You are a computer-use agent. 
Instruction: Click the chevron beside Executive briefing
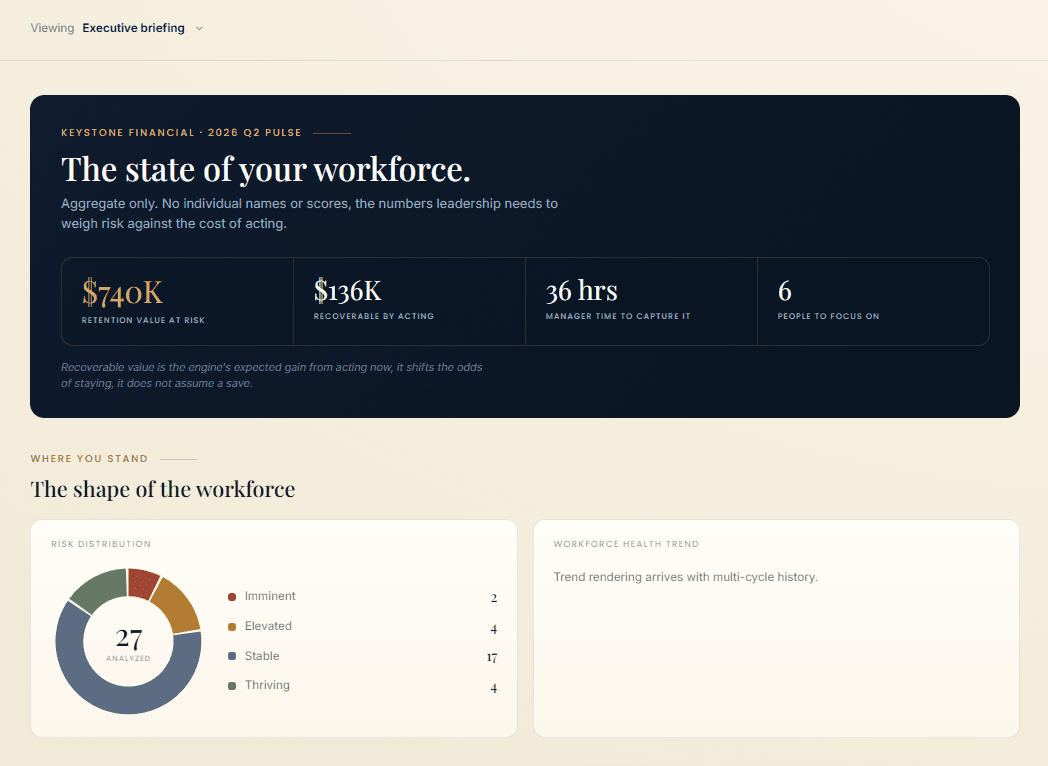tap(199, 29)
